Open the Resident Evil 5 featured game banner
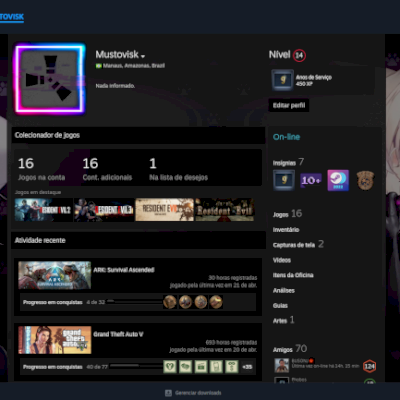This screenshot has width=400, height=400. pyautogui.click(x=164, y=210)
